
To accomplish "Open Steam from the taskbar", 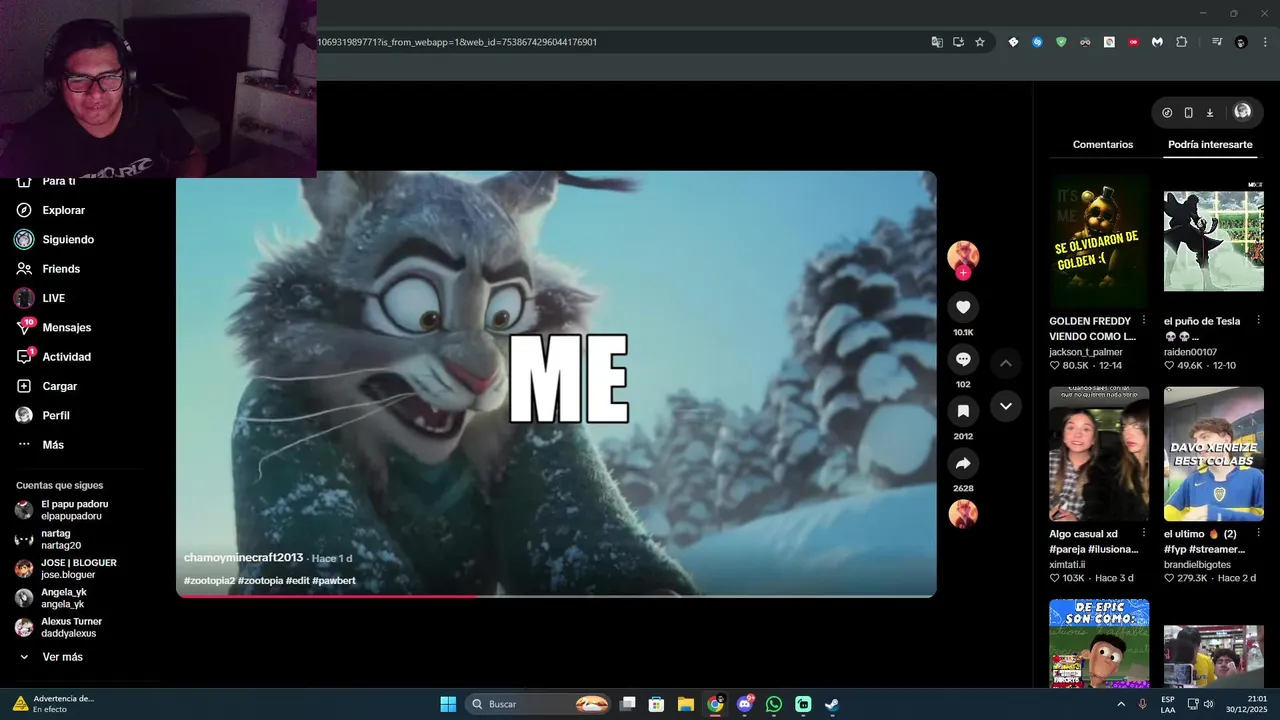I will tap(832, 704).
